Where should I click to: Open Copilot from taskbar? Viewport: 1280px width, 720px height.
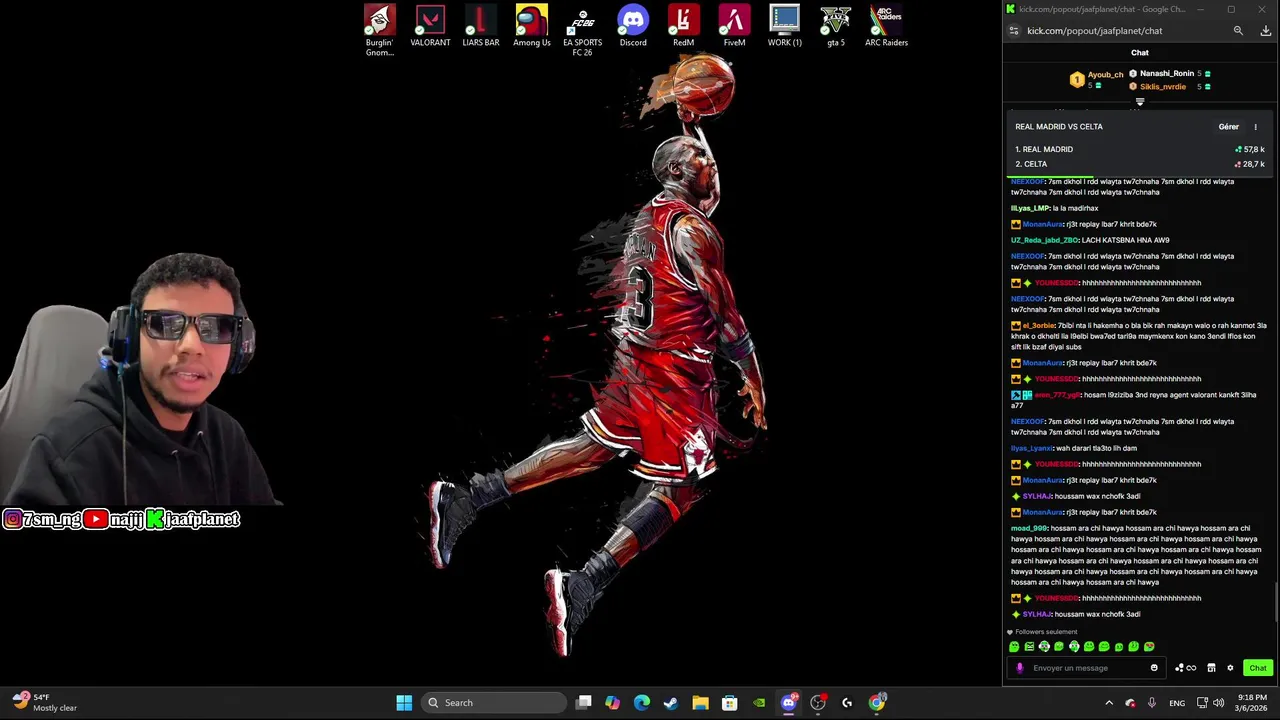click(612, 703)
